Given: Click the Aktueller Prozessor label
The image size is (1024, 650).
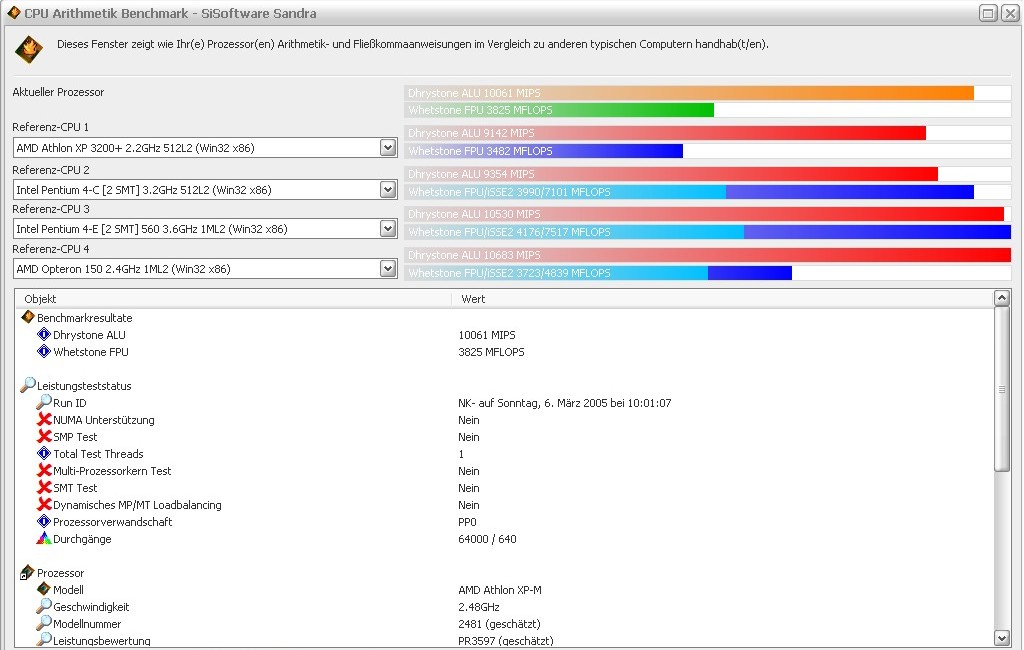Looking at the screenshot, I should tap(58, 92).
